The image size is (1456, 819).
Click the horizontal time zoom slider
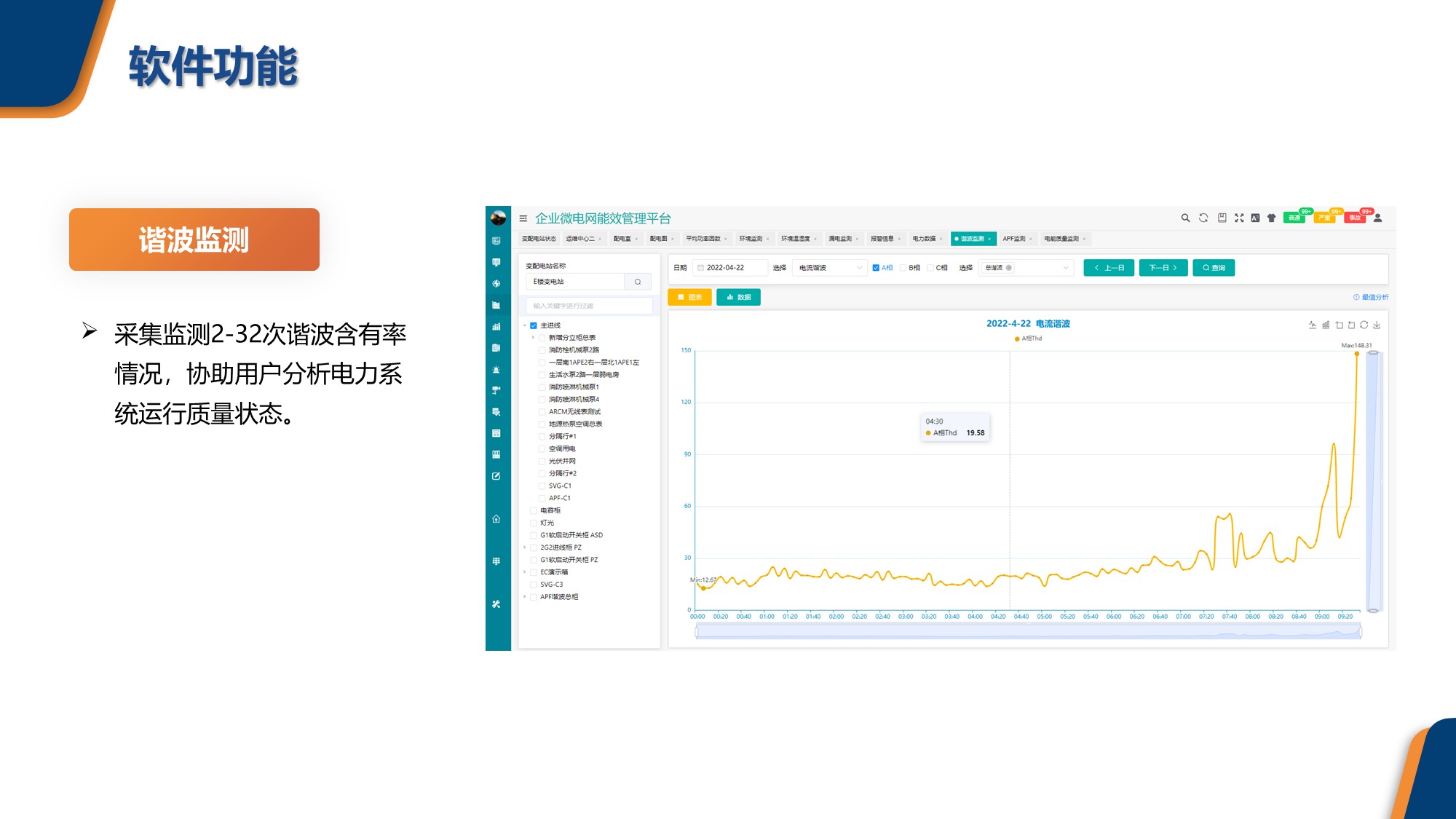click(x=1028, y=632)
